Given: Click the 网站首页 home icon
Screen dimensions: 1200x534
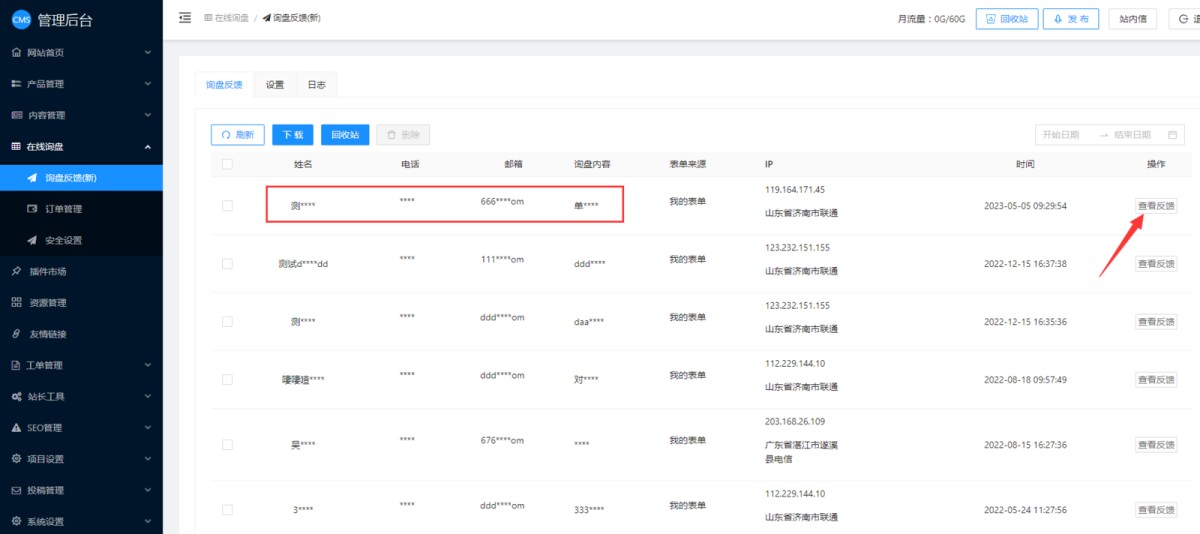Looking at the screenshot, I should (16, 52).
